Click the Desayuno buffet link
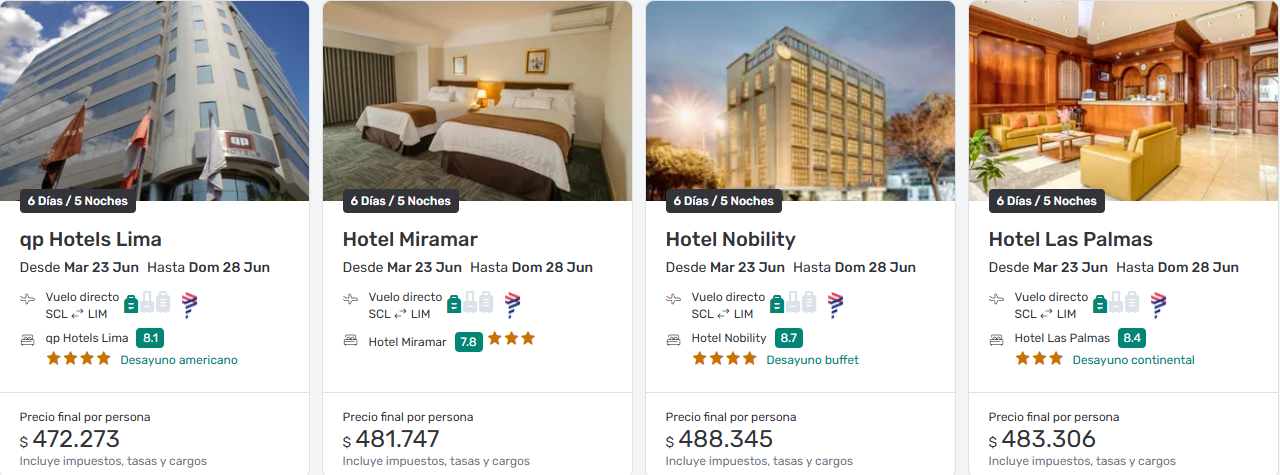The width and height of the screenshot is (1280, 475). 812,360
